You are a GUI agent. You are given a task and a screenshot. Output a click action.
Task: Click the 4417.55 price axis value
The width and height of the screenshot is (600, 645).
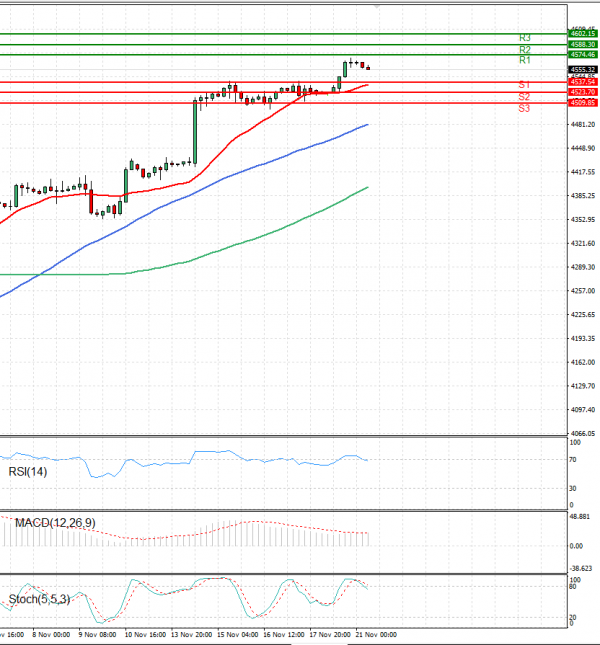[583, 172]
